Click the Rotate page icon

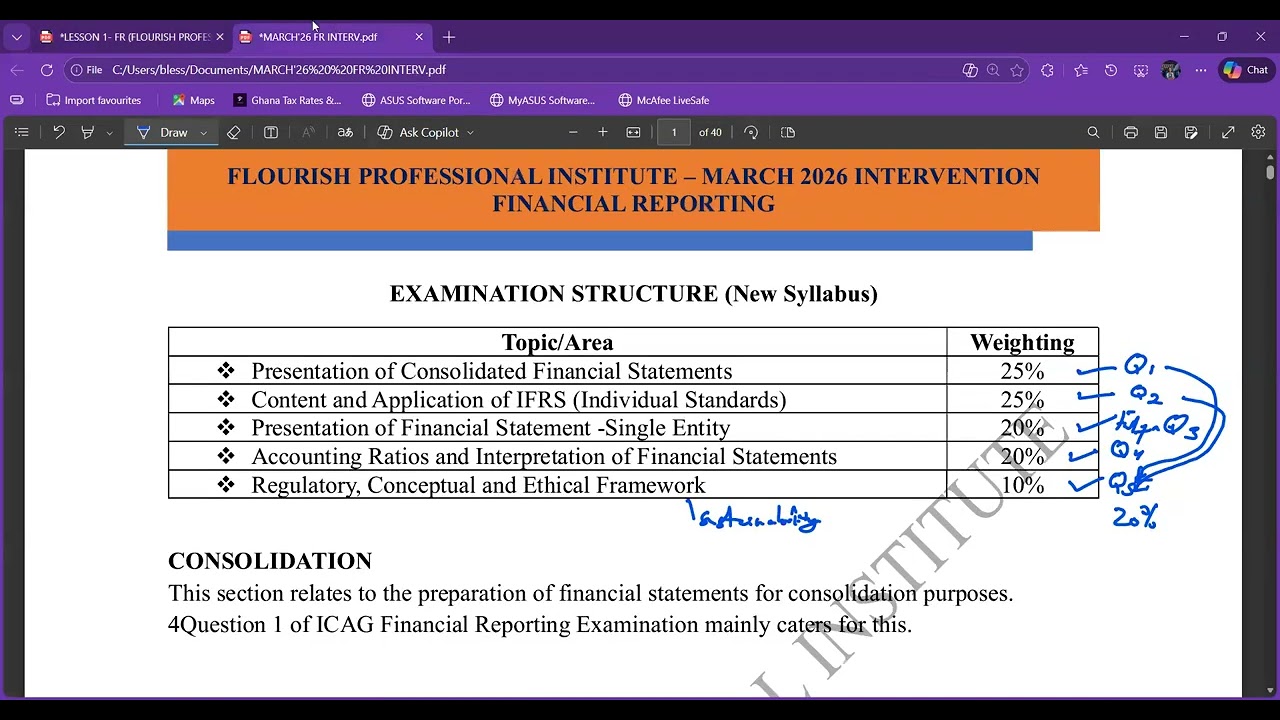tap(751, 132)
